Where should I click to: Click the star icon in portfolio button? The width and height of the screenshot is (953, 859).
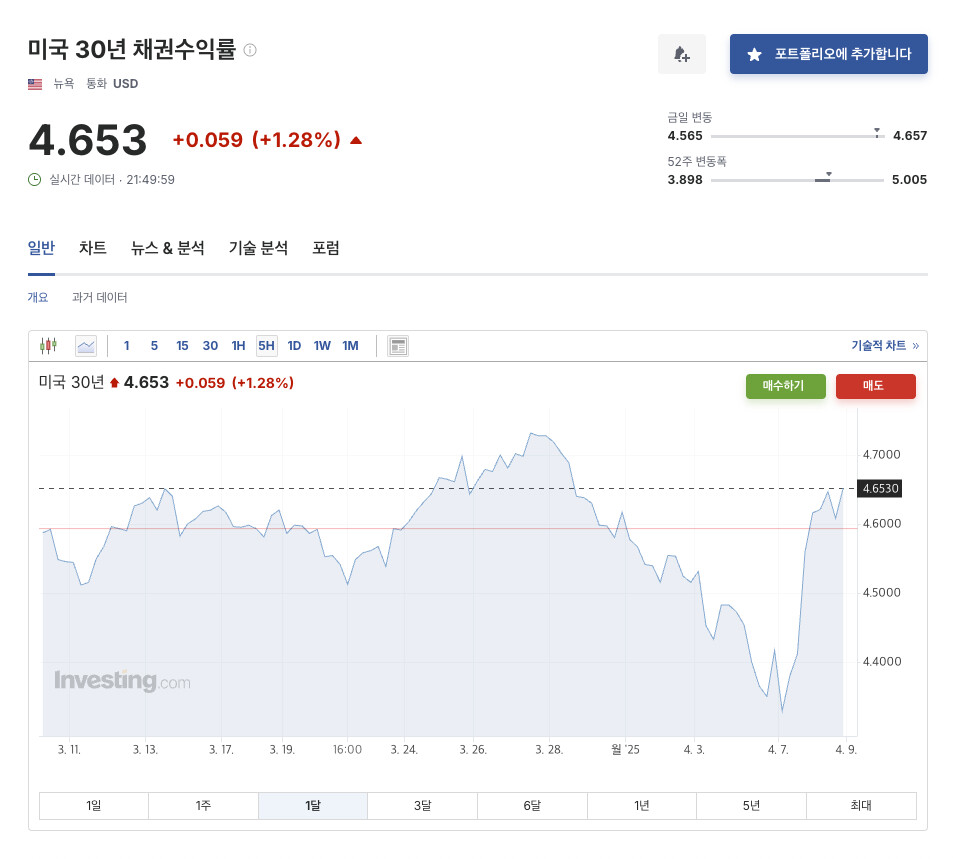click(x=755, y=54)
